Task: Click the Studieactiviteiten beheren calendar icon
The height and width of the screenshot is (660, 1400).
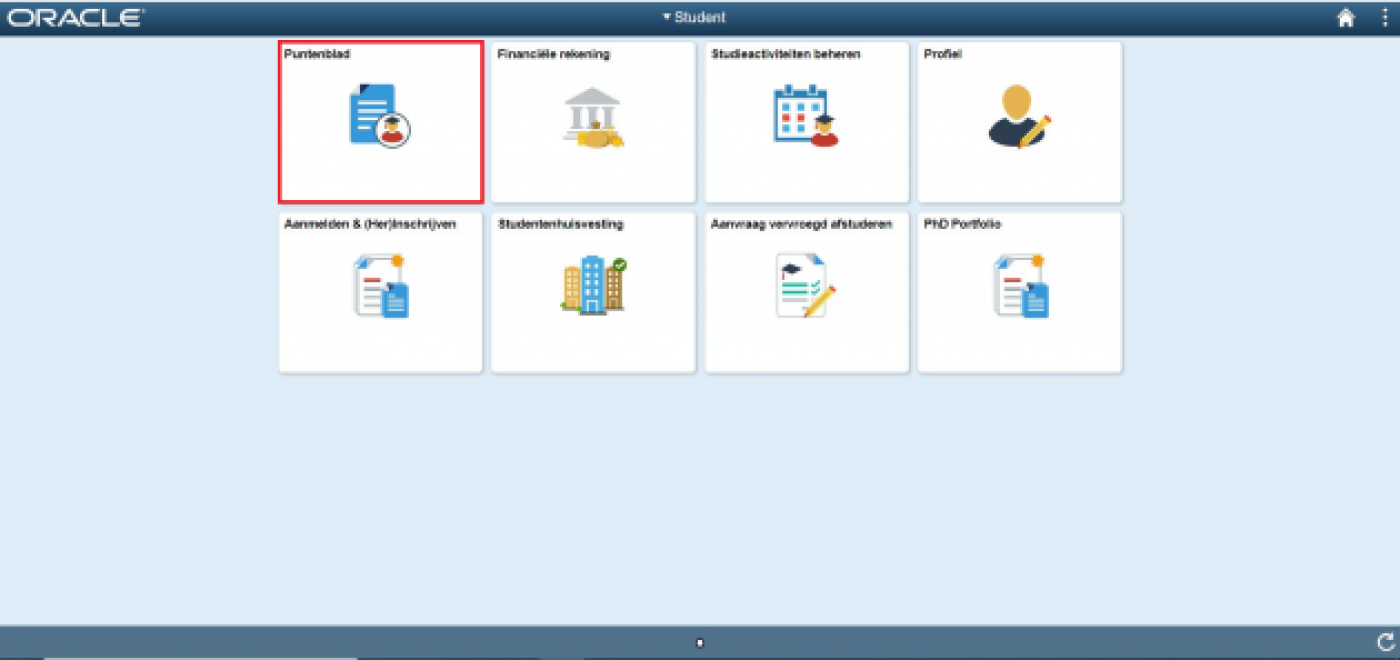Action: tap(806, 117)
